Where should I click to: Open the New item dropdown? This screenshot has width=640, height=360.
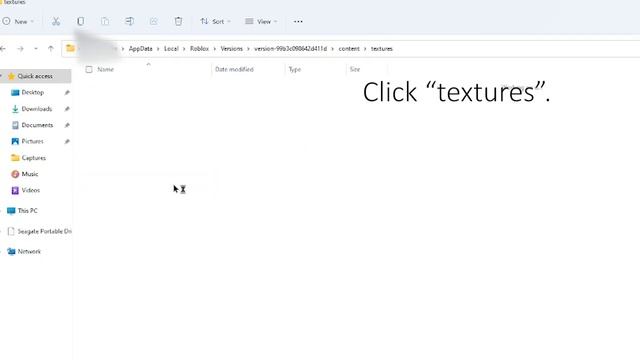18,21
